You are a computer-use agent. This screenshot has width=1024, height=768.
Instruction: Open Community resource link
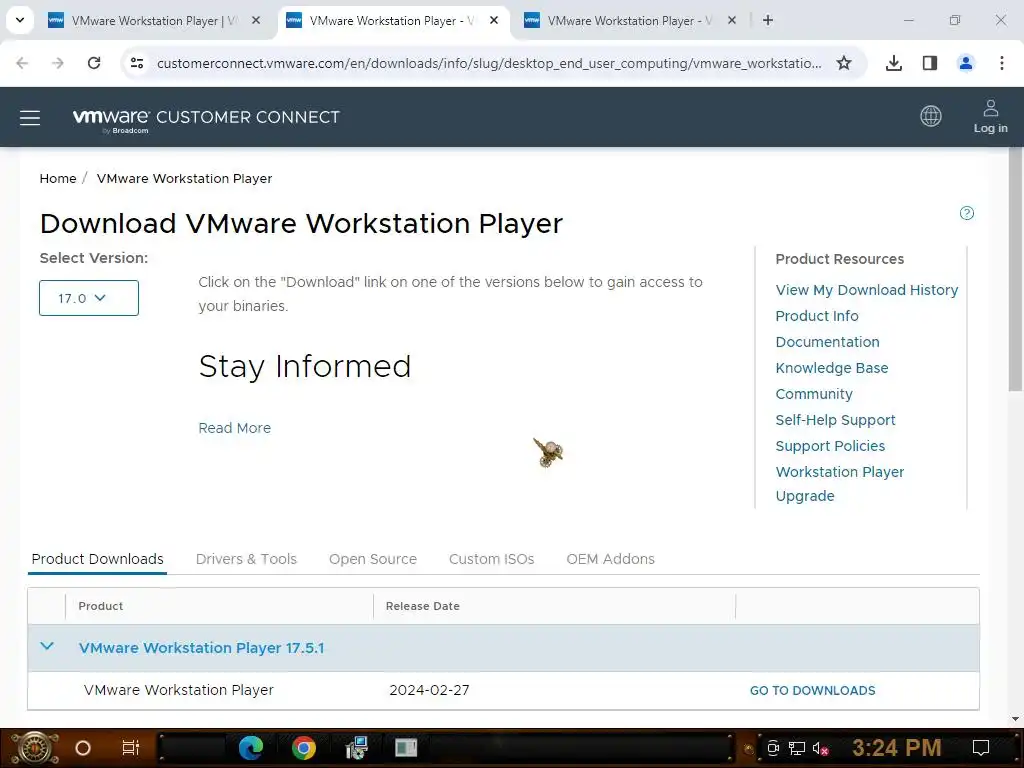coord(814,394)
